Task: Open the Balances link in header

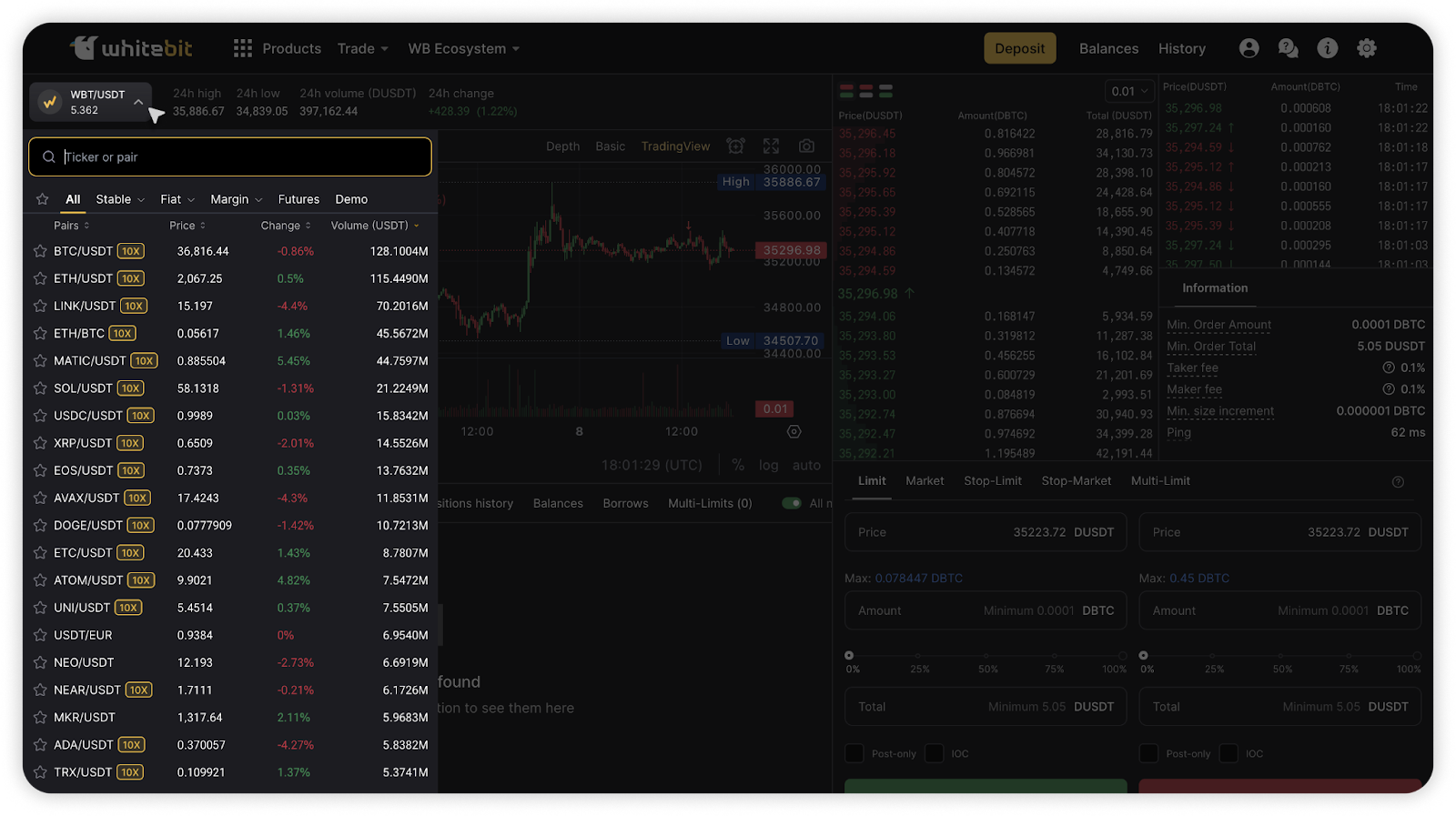Action: coord(1108,48)
